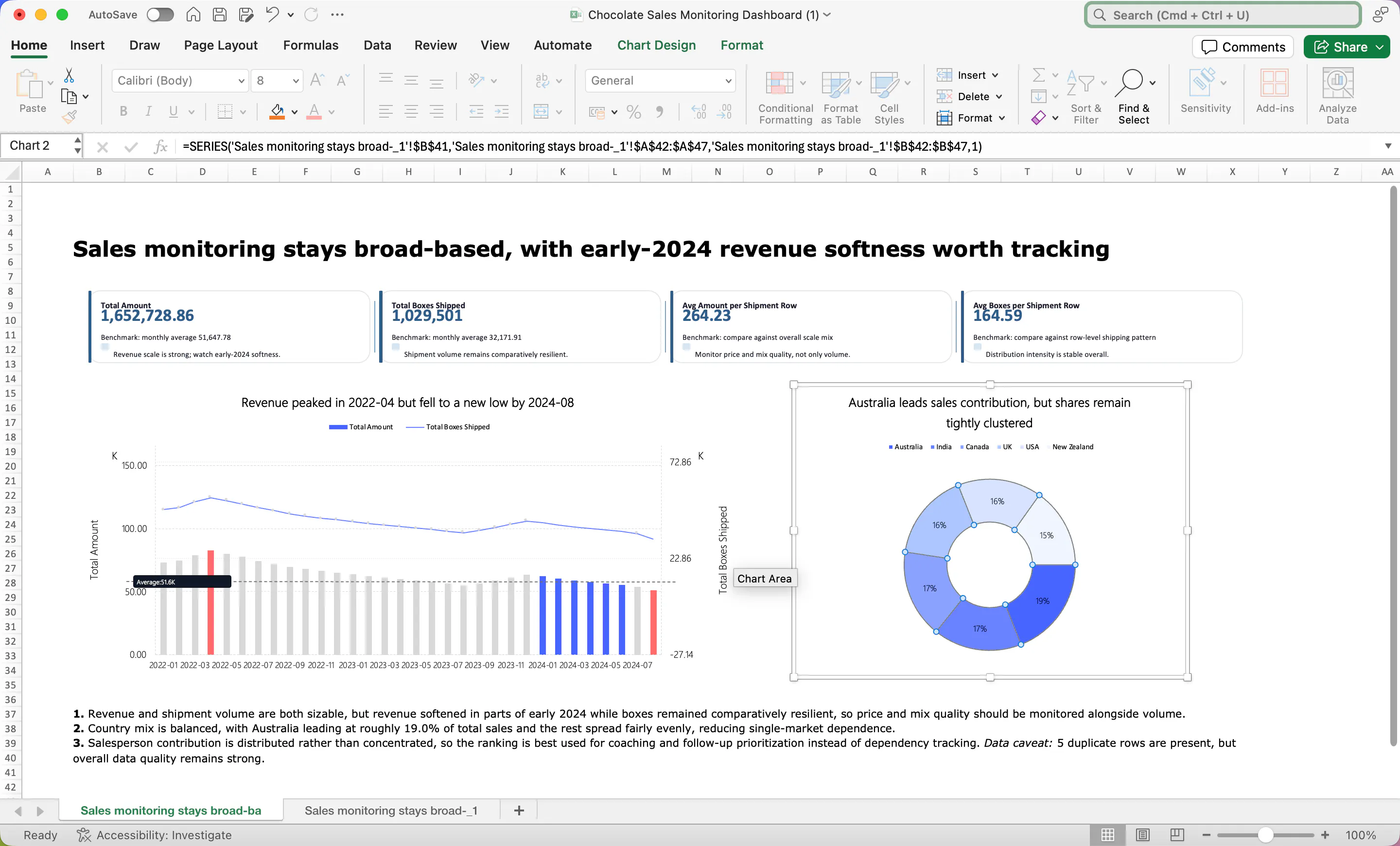The width and height of the screenshot is (1400, 846).
Task: Increase font size with large A icon
Action: (x=317, y=80)
